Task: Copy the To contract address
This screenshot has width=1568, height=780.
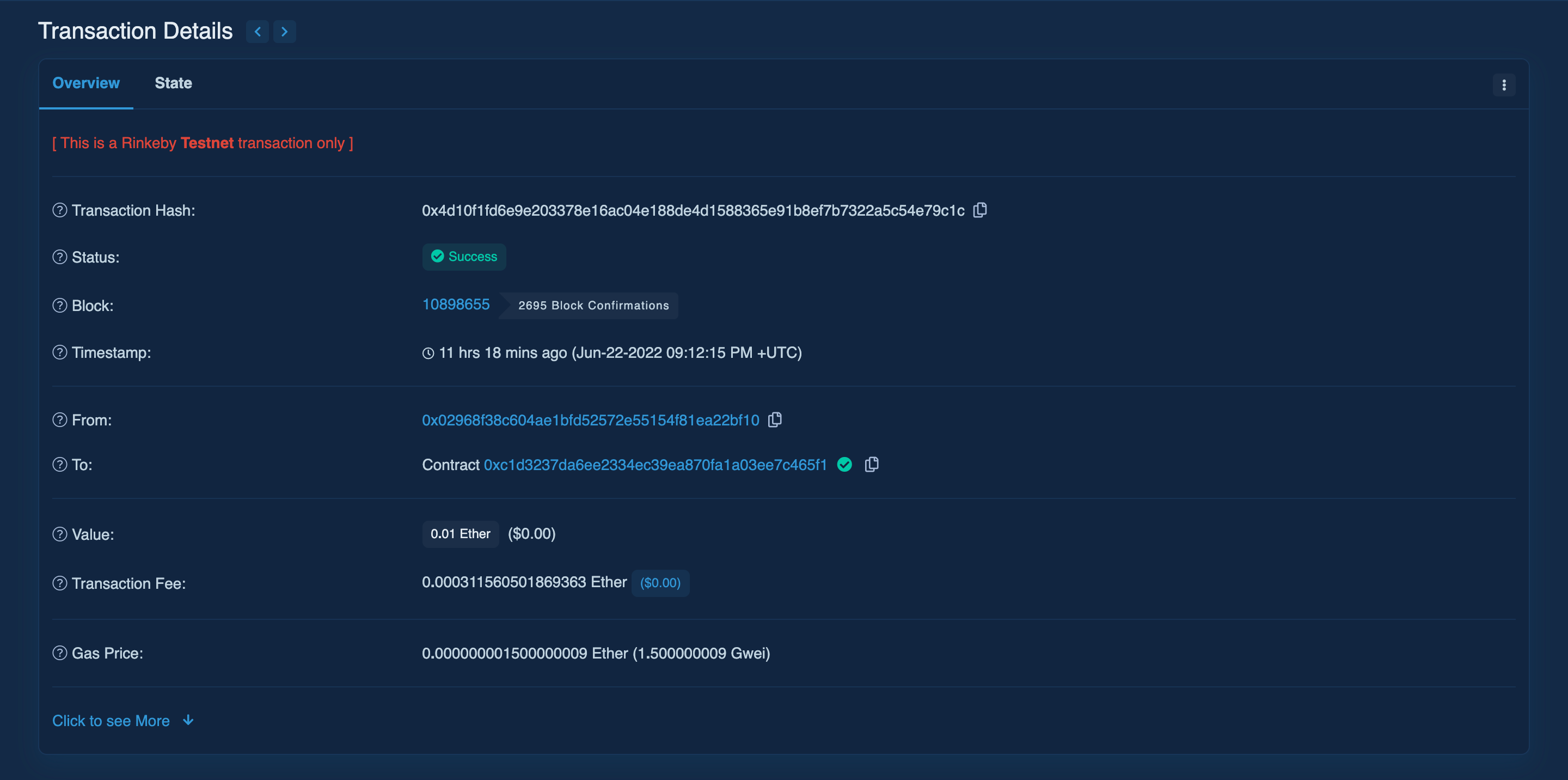Action: 872,465
